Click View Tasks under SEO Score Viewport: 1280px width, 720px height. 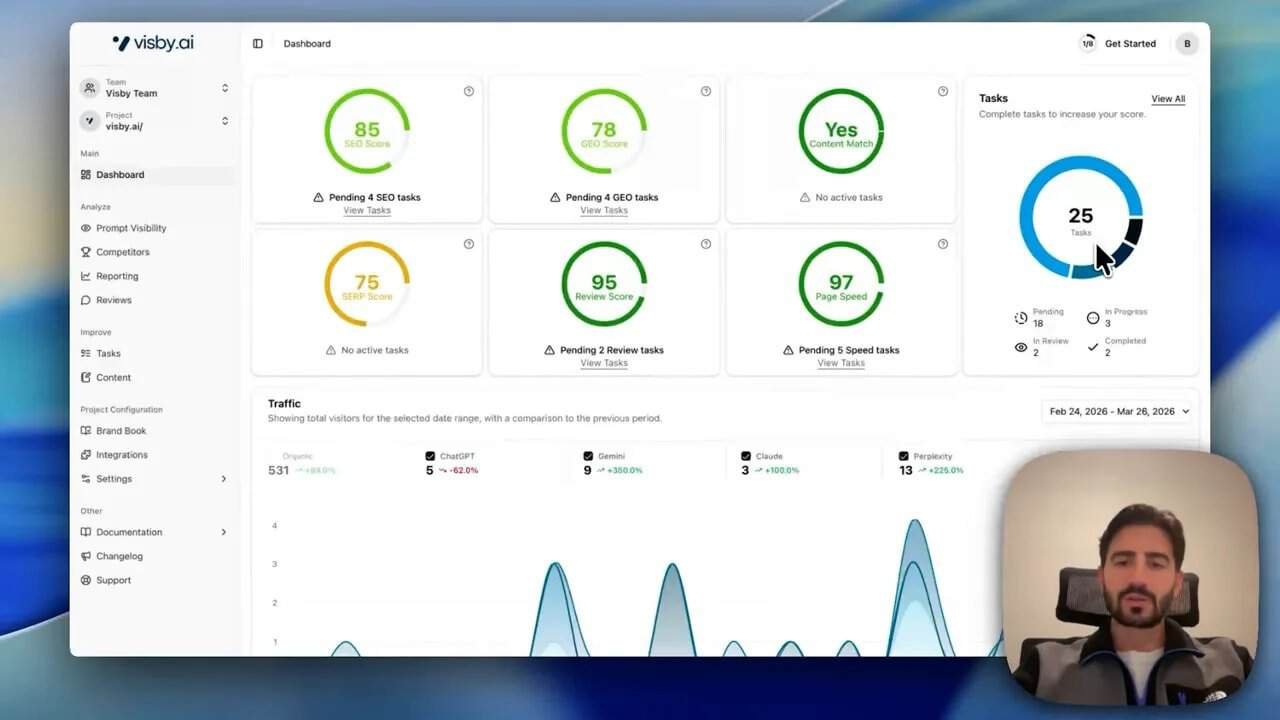pyautogui.click(x=367, y=210)
